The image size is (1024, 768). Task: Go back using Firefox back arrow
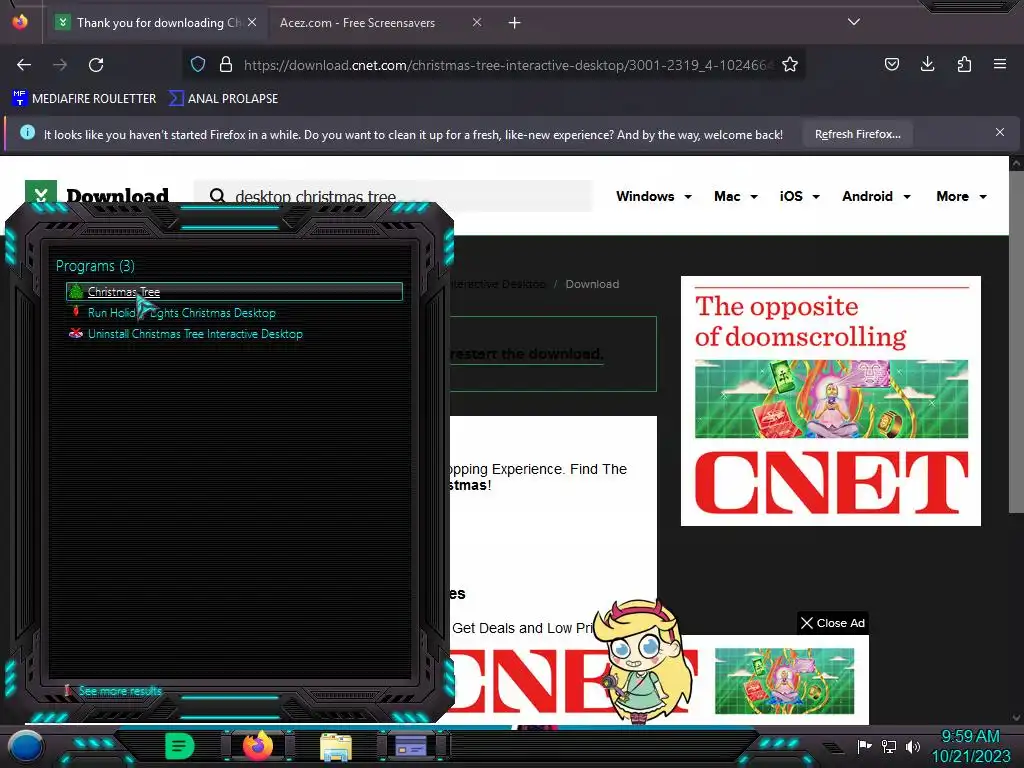tap(24, 65)
